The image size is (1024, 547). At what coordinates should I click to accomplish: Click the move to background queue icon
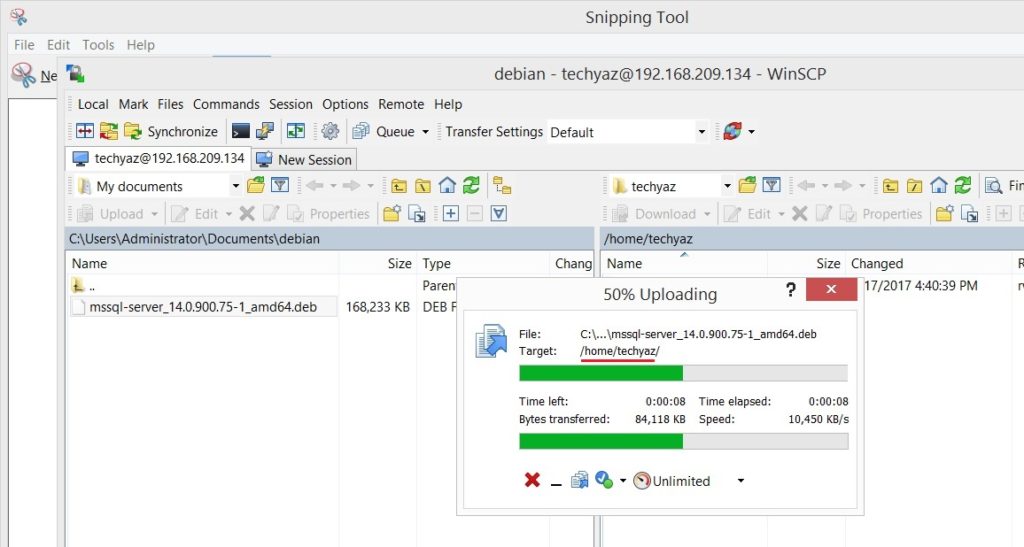[580, 481]
